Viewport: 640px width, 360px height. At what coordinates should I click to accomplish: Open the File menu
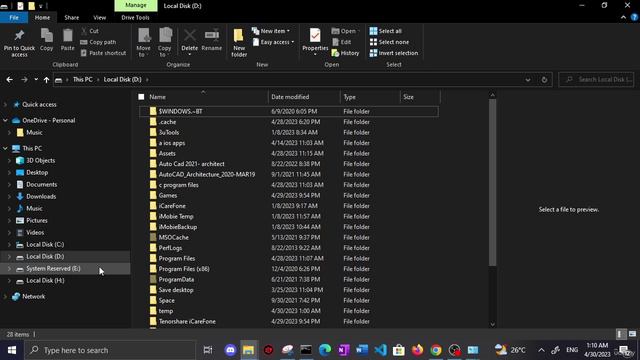(x=14, y=18)
